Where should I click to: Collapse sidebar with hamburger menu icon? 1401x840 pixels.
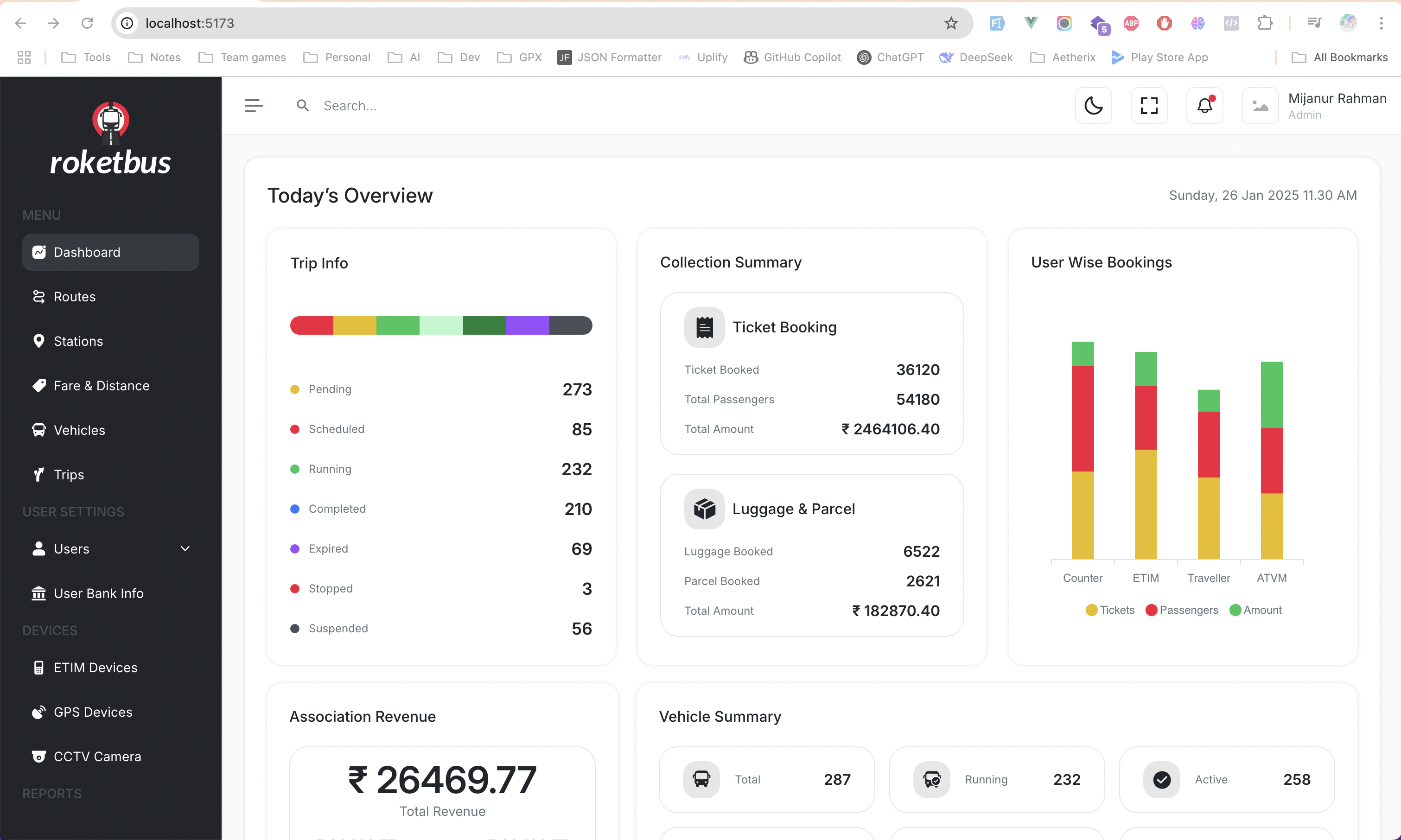(x=254, y=106)
